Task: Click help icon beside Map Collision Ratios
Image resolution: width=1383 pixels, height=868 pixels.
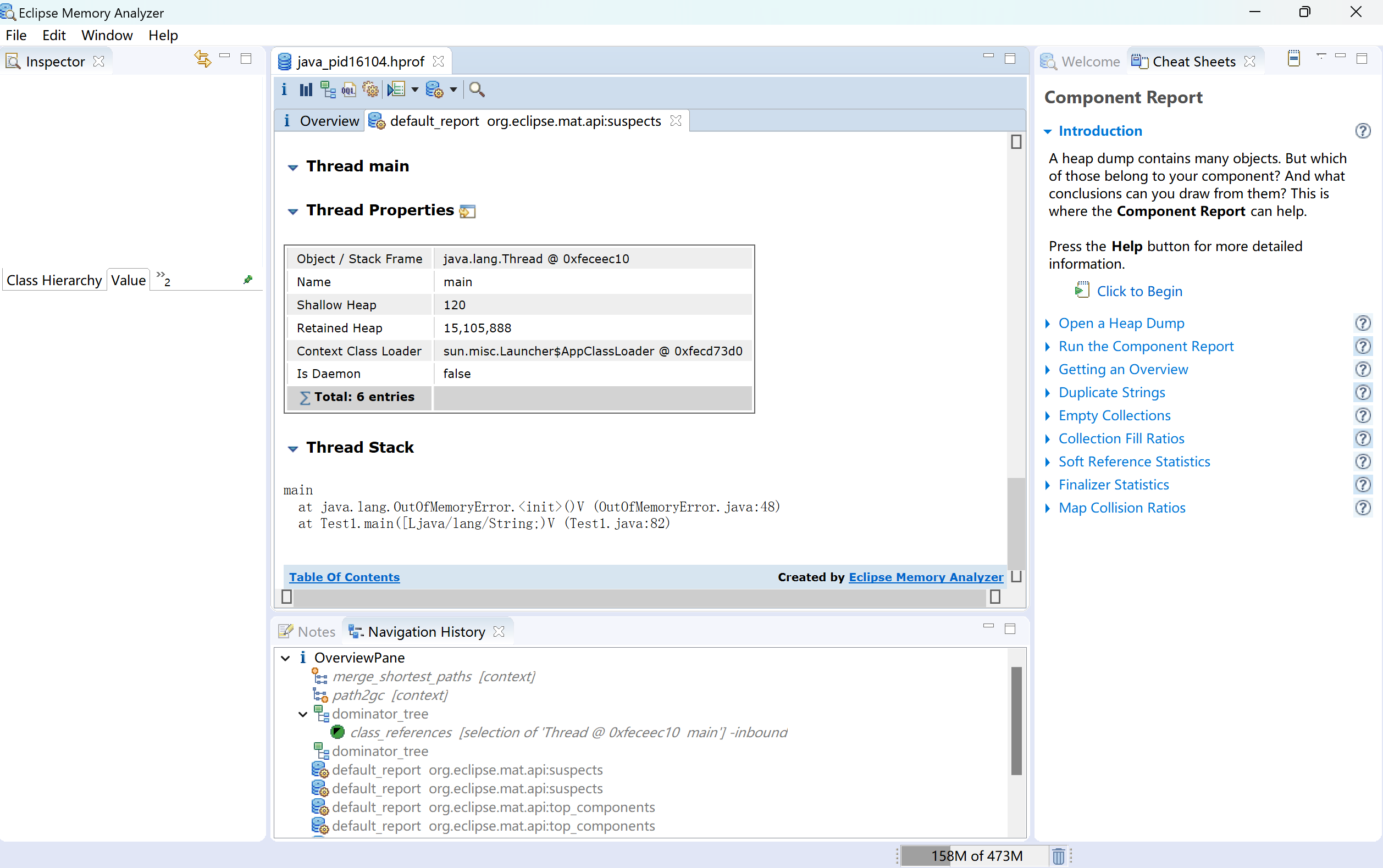Action: [x=1363, y=508]
